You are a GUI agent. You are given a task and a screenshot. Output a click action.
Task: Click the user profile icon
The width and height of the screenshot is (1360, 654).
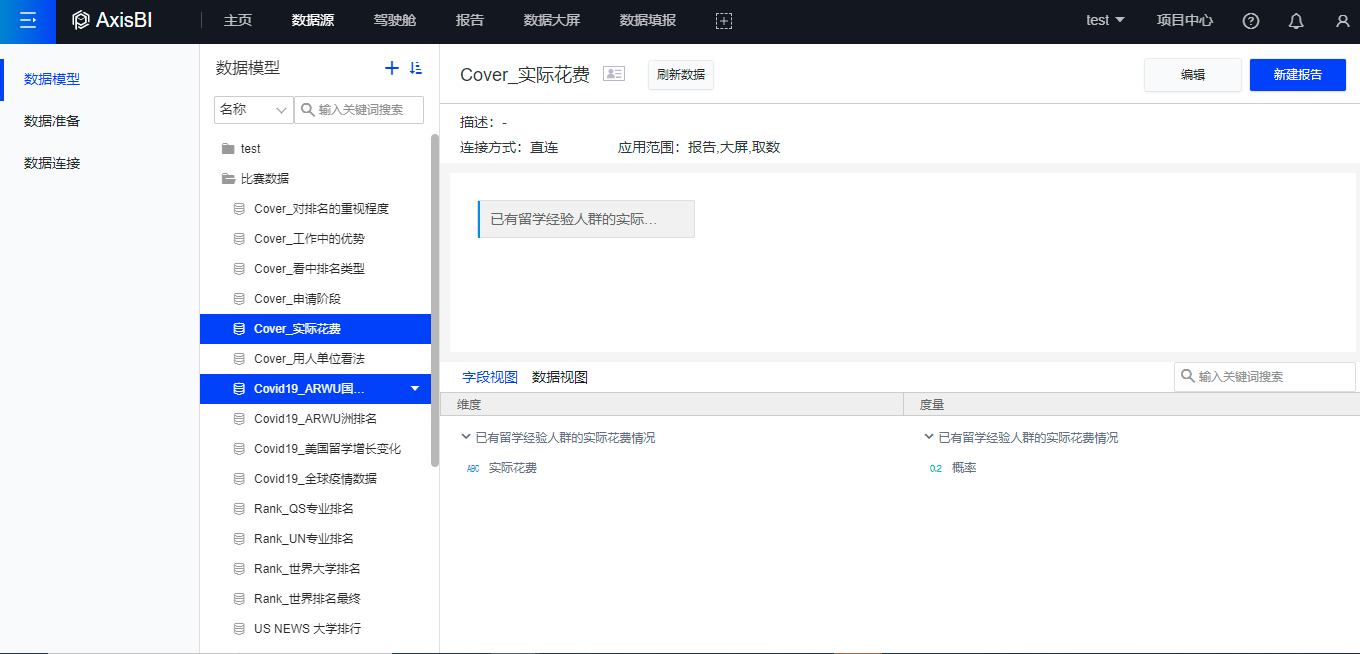click(x=1342, y=21)
